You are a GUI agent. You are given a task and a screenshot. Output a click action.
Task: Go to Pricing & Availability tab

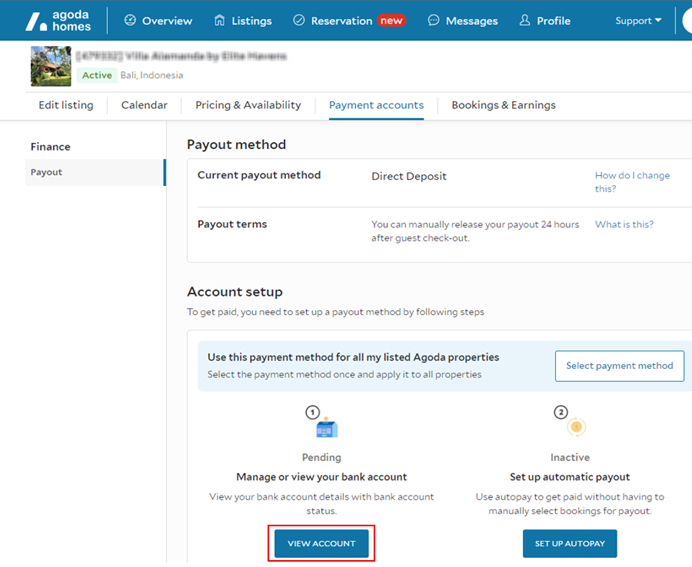tap(248, 105)
